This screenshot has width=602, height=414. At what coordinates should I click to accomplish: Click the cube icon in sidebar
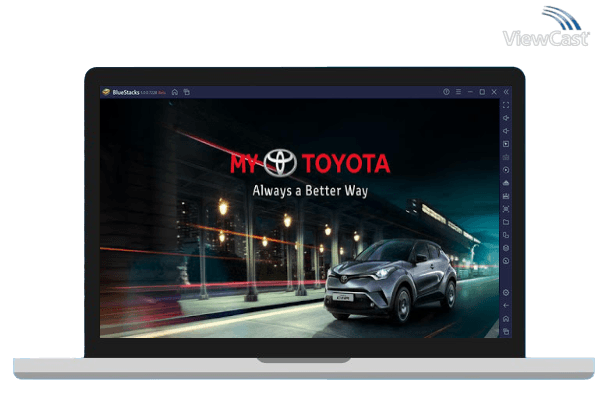click(x=506, y=248)
